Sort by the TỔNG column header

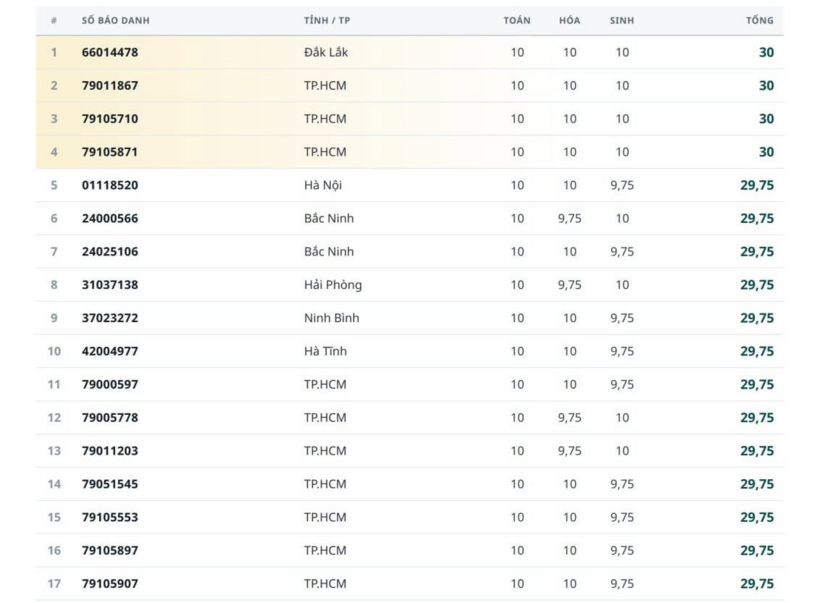[759, 20]
